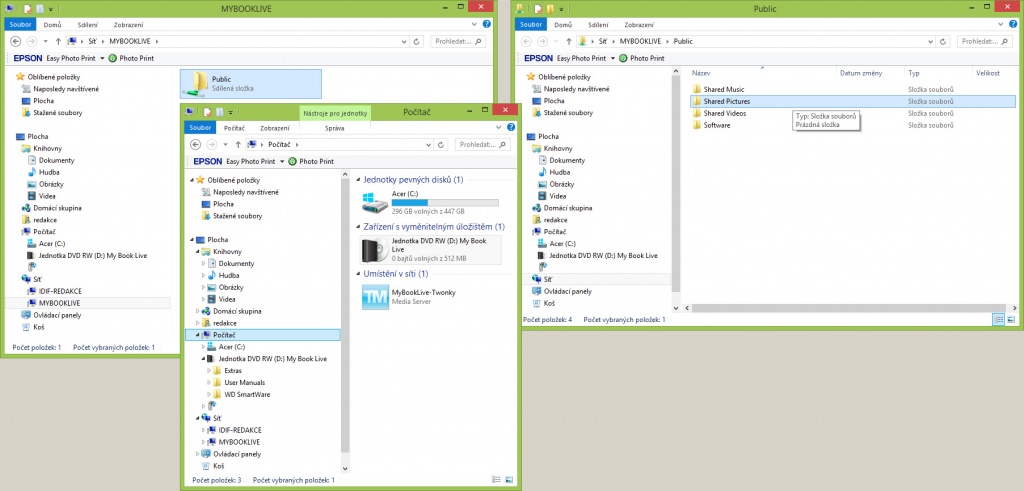This screenshot has width=1024, height=491.
Task: Switch to large icons view in Public window
Action: (1011, 319)
